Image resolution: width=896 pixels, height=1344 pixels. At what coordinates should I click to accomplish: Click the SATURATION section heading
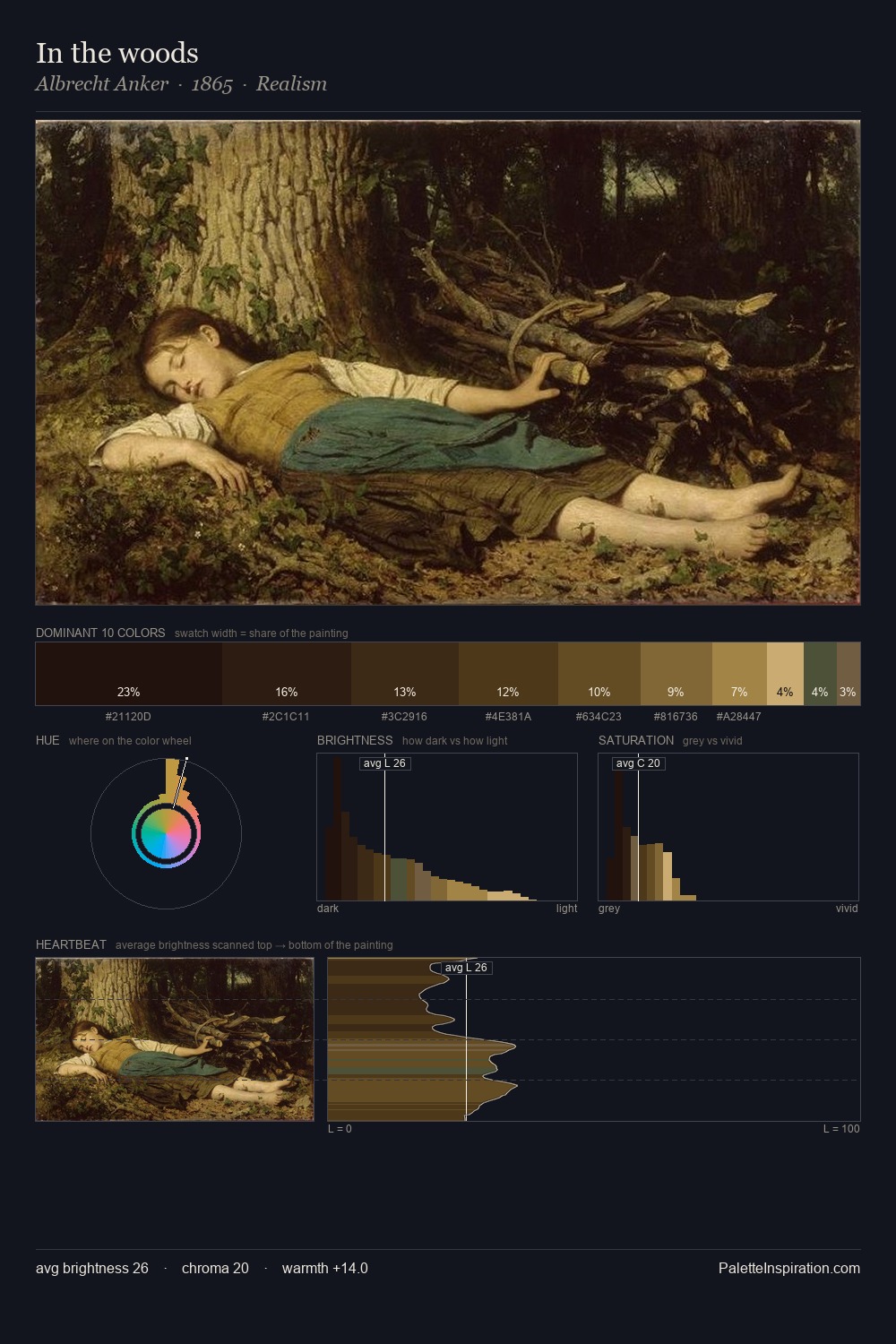(636, 740)
